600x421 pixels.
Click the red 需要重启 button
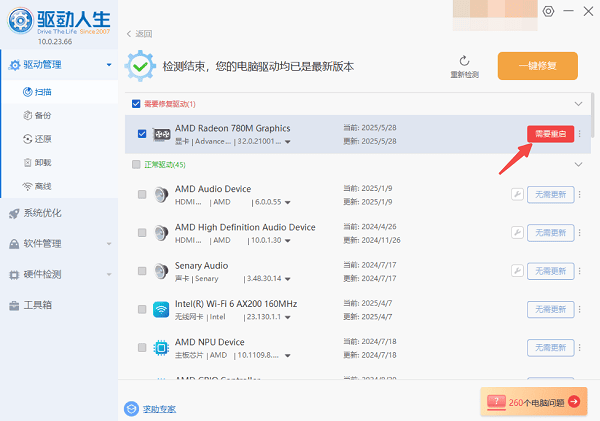tap(550, 134)
